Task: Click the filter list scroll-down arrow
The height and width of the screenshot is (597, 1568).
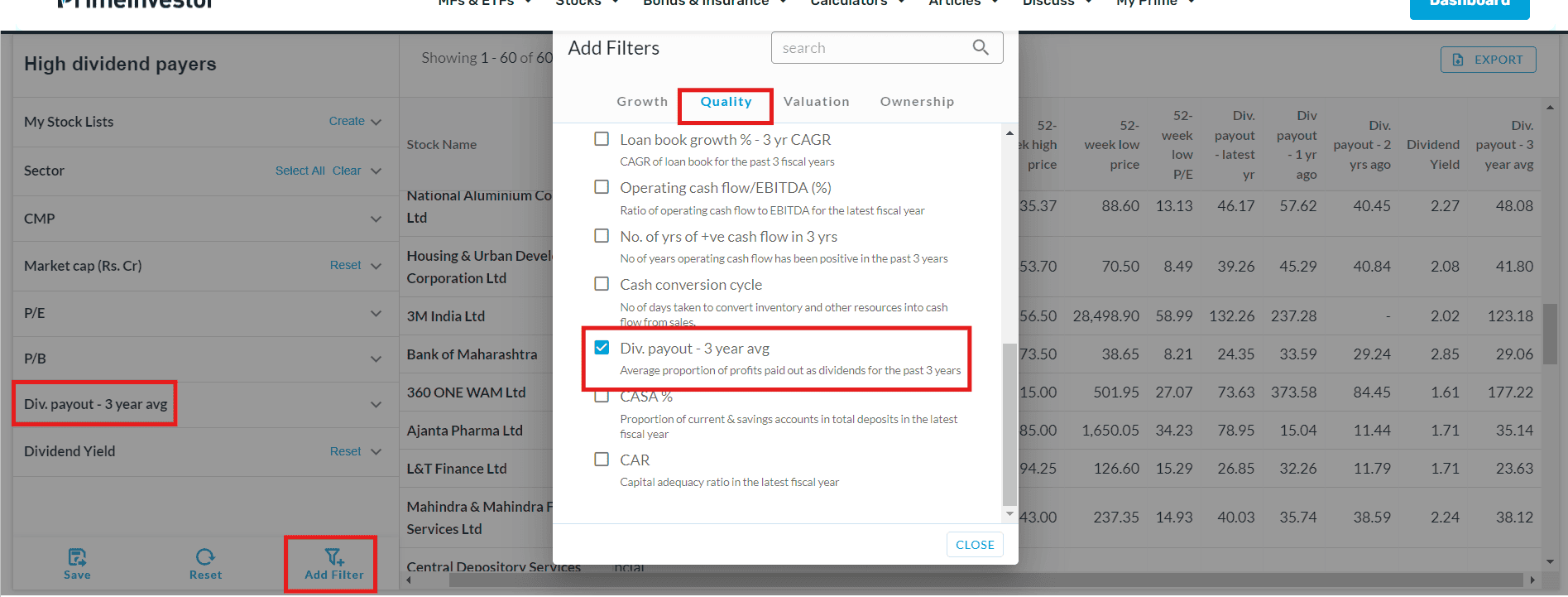Action: [1009, 514]
